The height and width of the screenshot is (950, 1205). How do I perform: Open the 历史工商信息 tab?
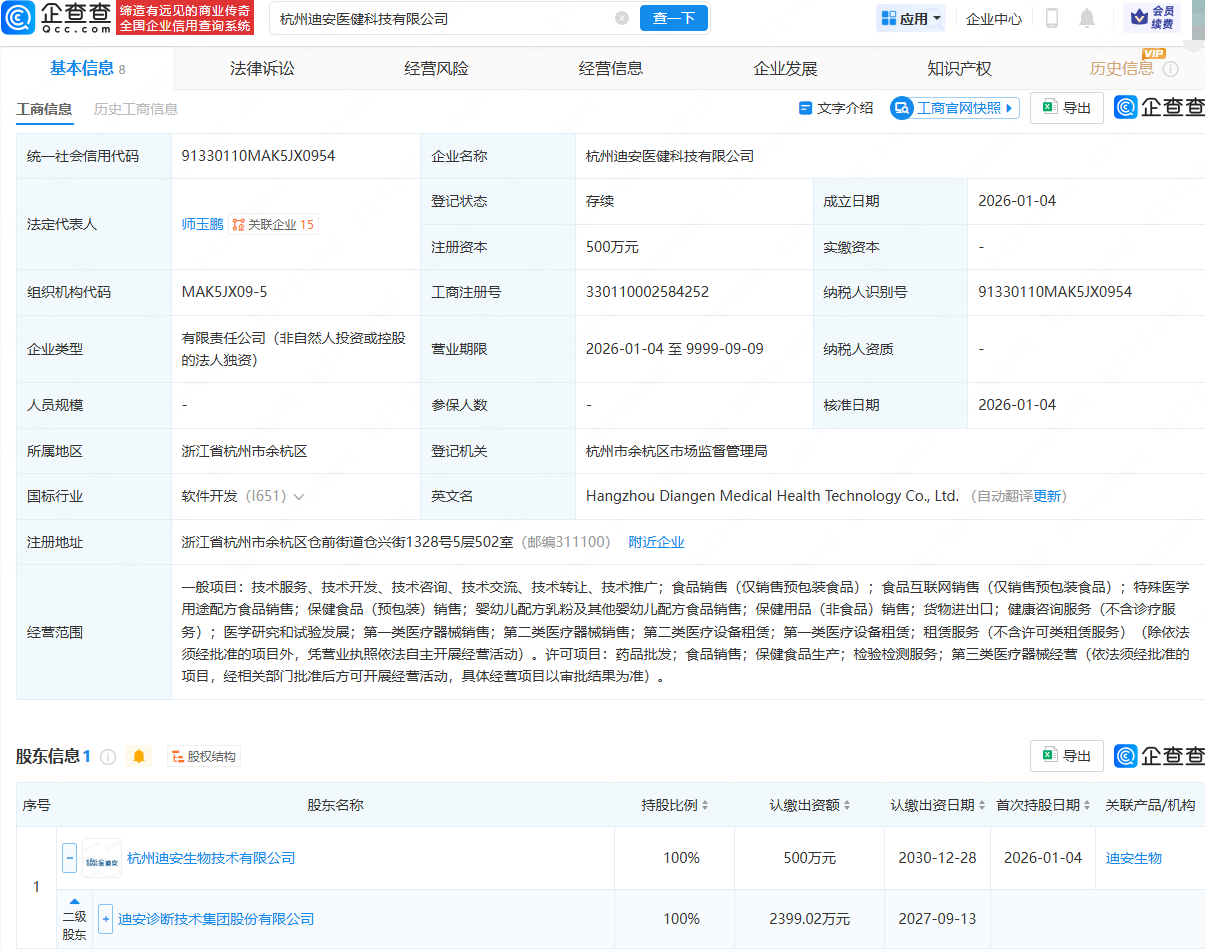(x=136, y=108)
